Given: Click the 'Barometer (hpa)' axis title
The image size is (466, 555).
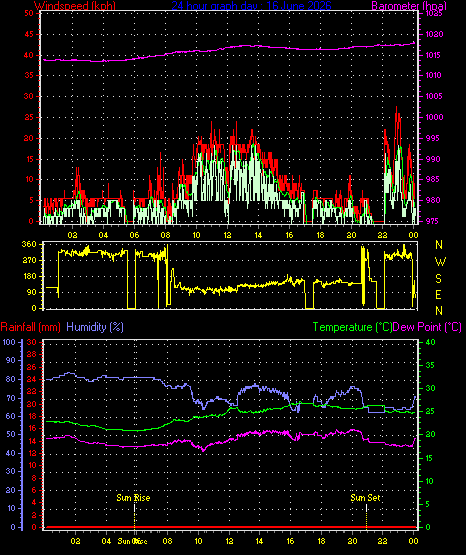Looking at the screenshot, I should click(x=409, y=6).
